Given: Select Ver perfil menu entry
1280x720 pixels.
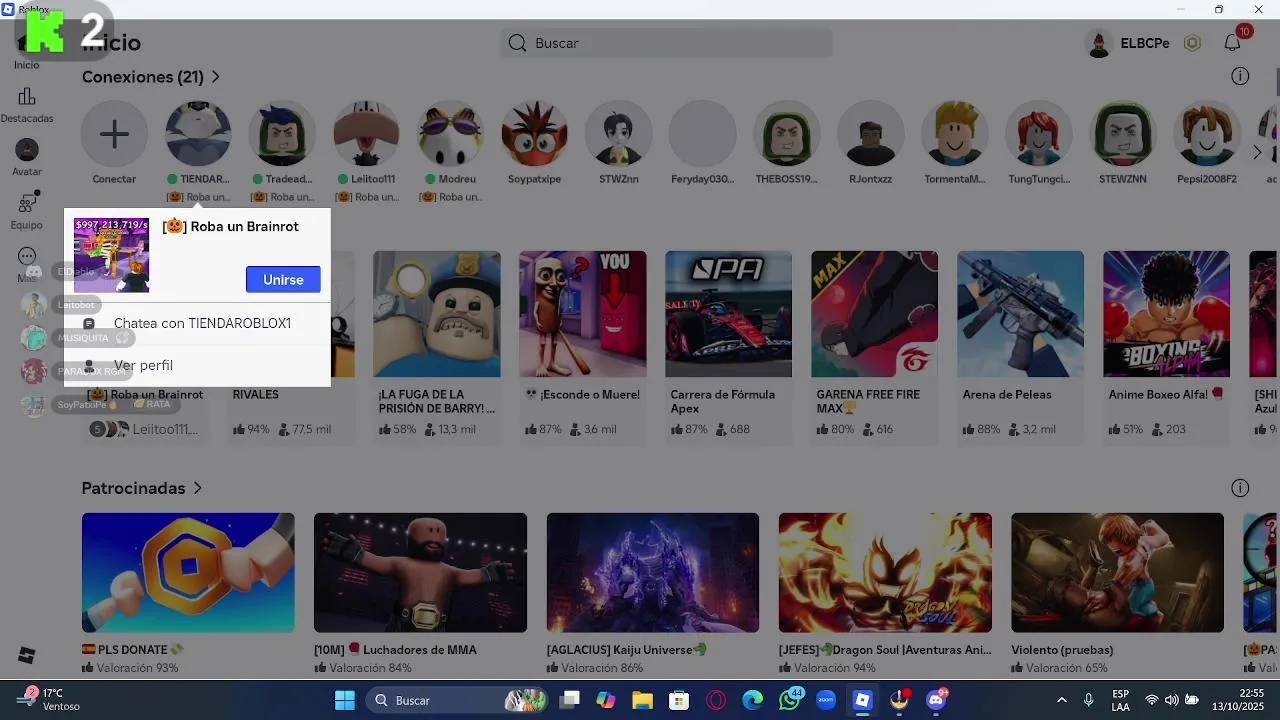Looking at the screenshot, I should click(x=197, y=365).
